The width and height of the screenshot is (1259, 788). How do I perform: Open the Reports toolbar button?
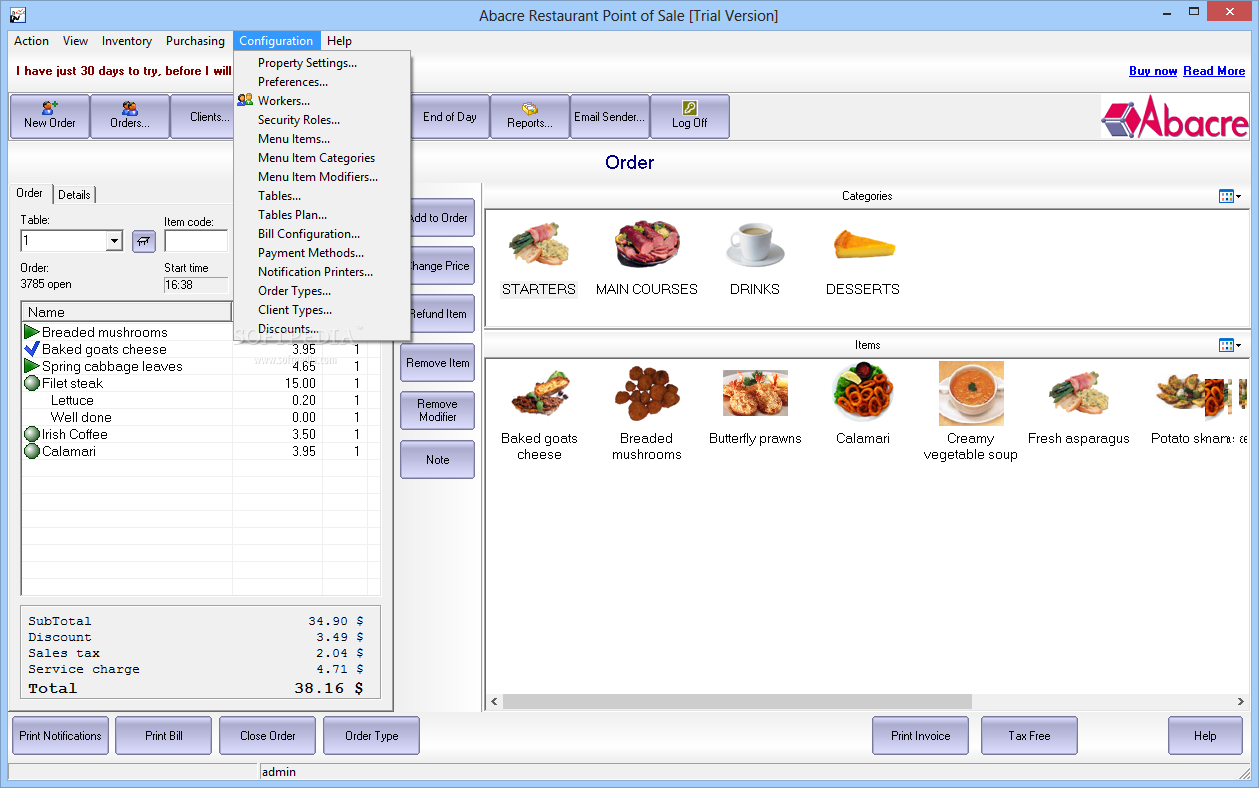[530, 116]
